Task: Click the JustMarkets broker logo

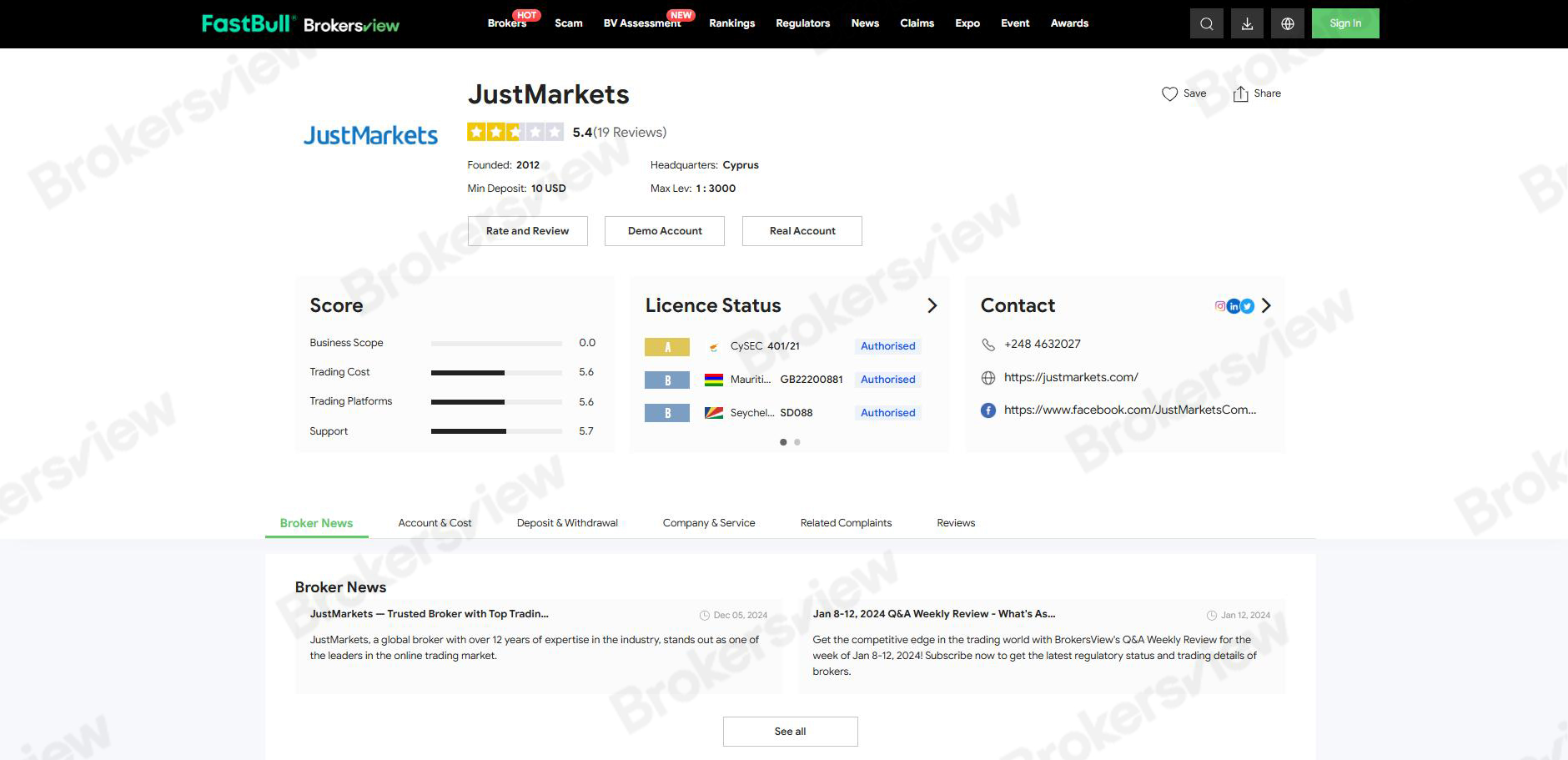Action: pos(370,135)
